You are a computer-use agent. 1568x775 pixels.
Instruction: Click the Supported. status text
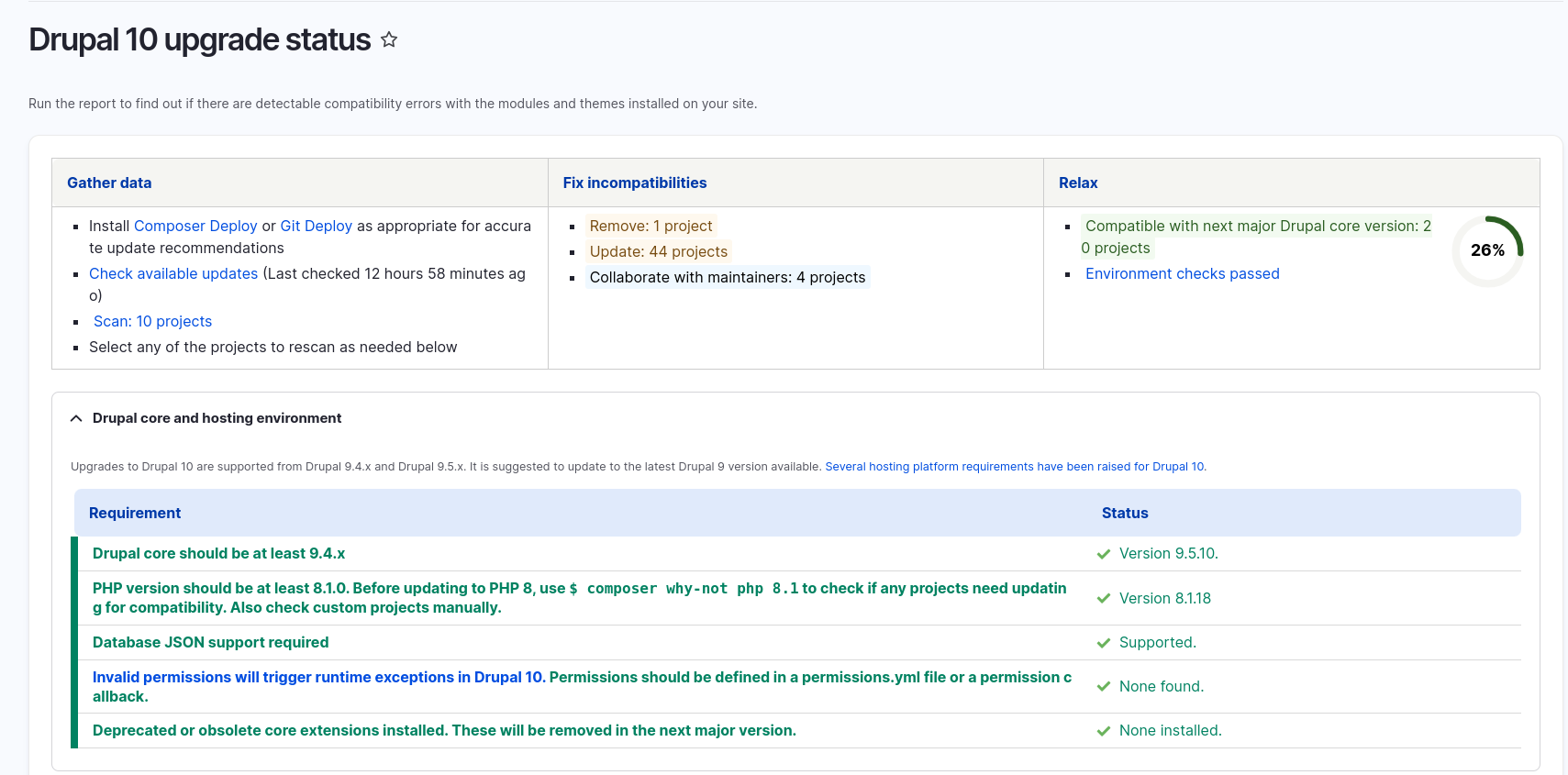(x=1158, y=642)
